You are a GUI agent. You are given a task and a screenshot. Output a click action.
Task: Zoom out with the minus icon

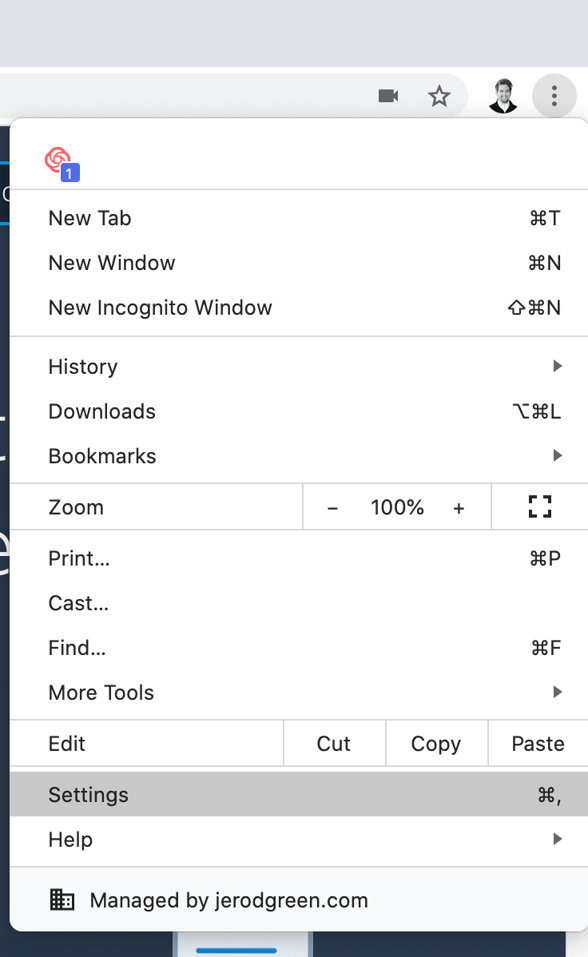point(332,507)
